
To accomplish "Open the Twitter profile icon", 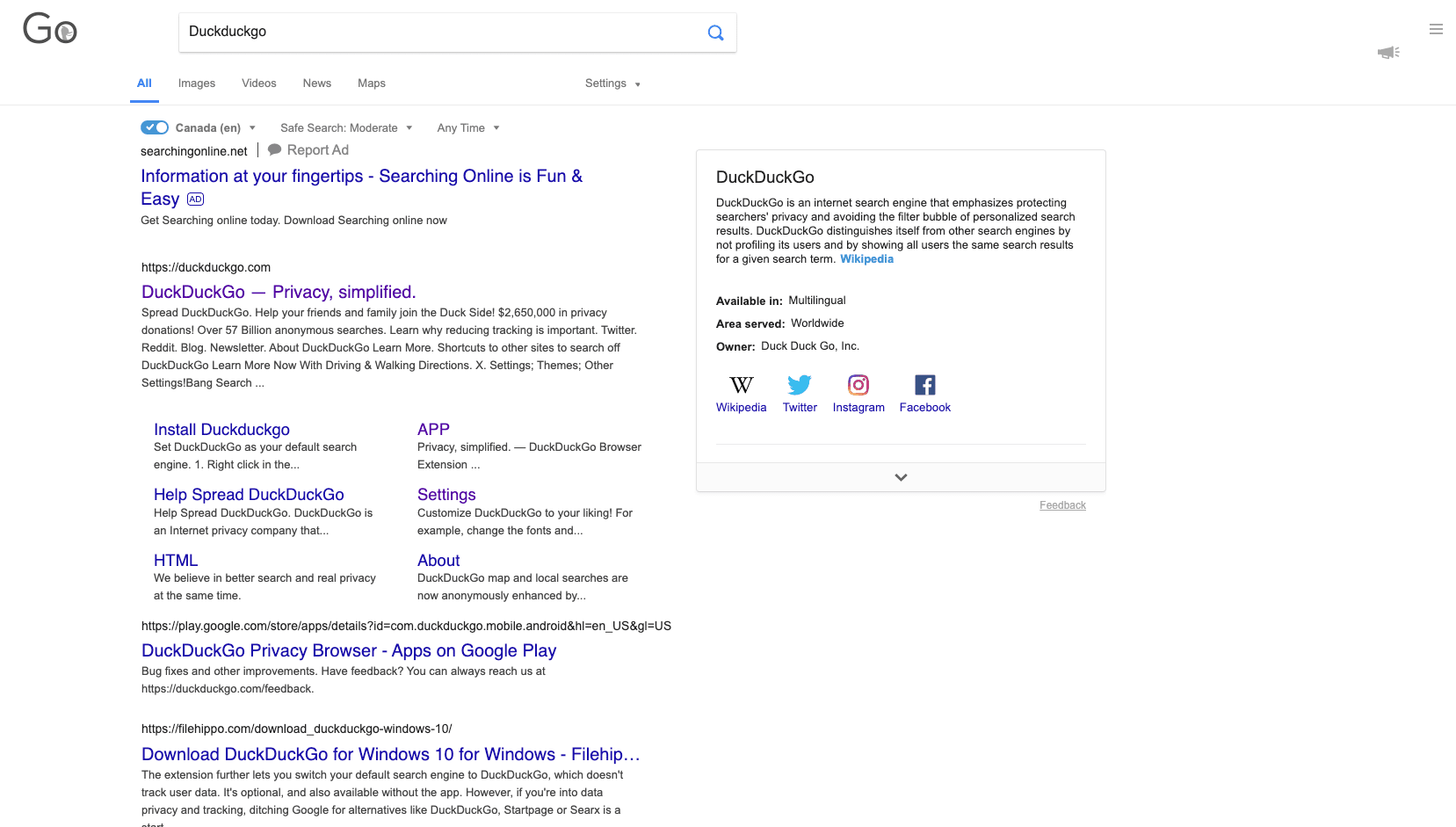I will point(800,385).
